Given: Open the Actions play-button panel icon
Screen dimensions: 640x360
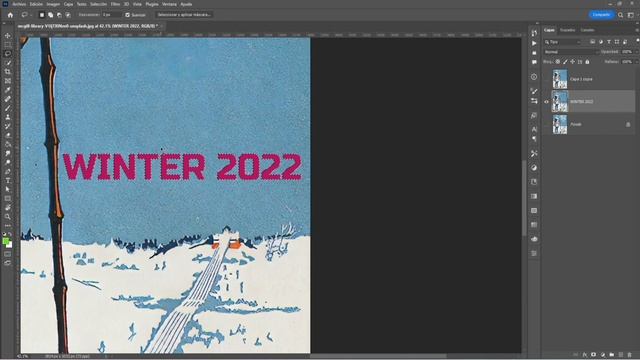Looking at the screenshot, I should coord(534,43).
